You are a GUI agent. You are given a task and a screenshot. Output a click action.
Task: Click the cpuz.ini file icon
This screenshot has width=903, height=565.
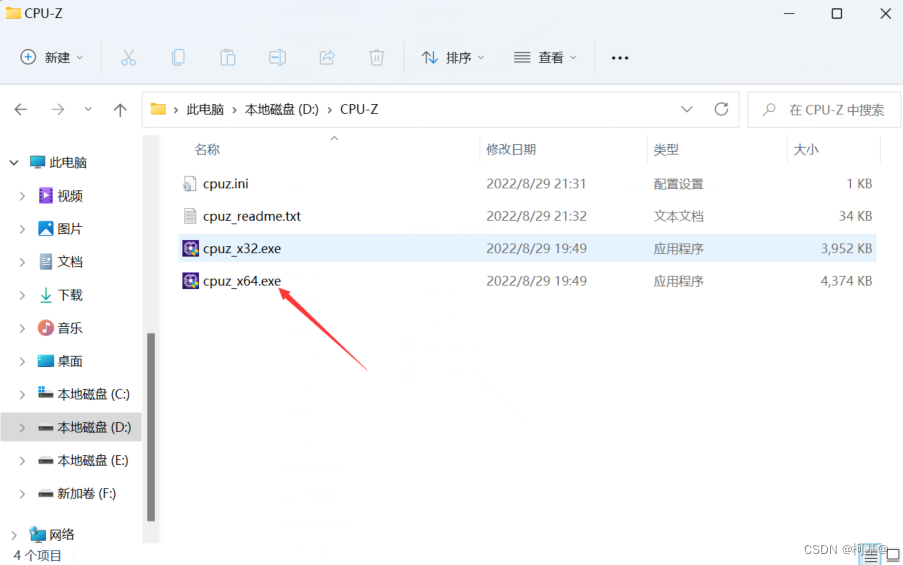pos(189,184)
